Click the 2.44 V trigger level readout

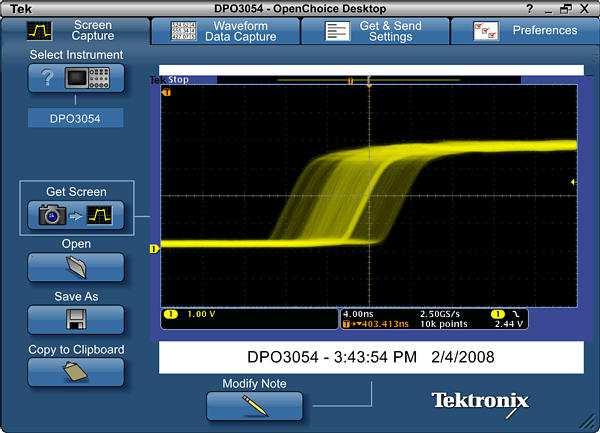coord(509,324)
